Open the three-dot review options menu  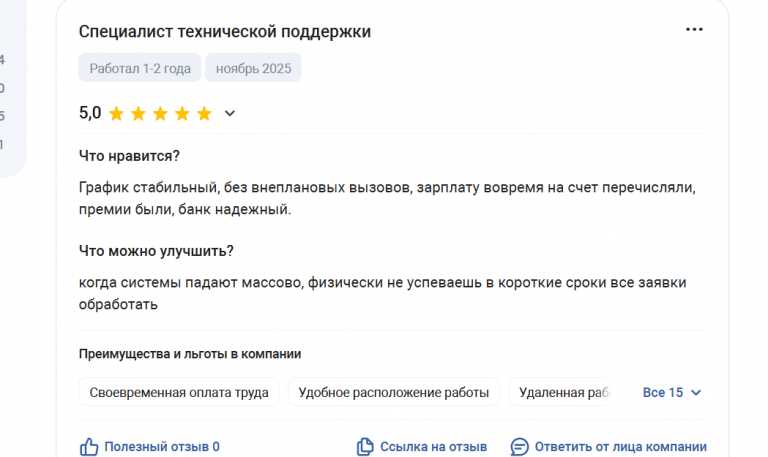[694, 30]
